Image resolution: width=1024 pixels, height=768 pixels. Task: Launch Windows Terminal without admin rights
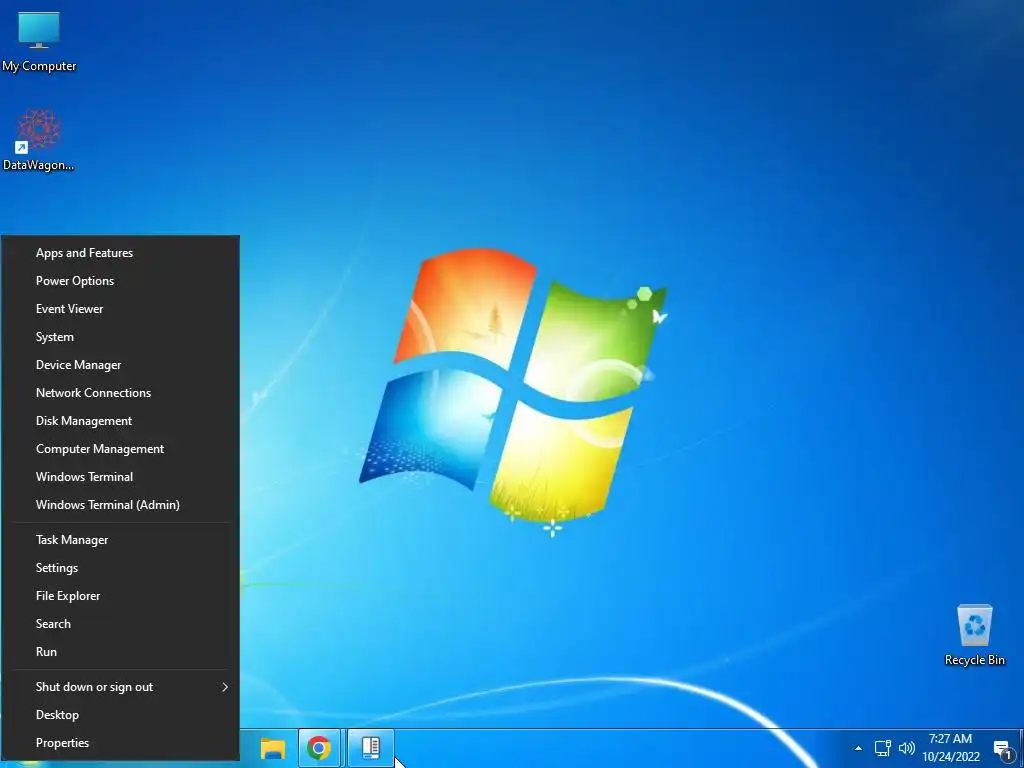(121, 477)
